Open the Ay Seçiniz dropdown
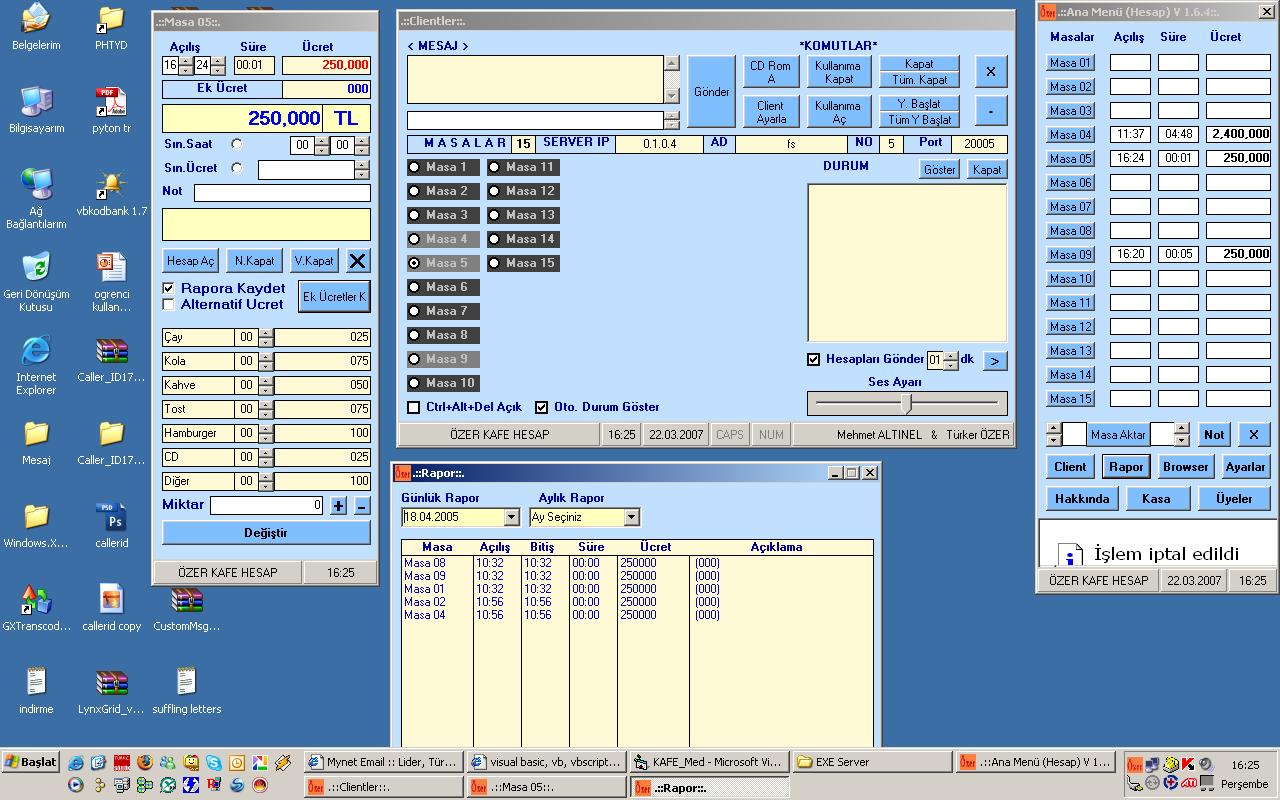The image size is (1280, 800). coord(631,517)
